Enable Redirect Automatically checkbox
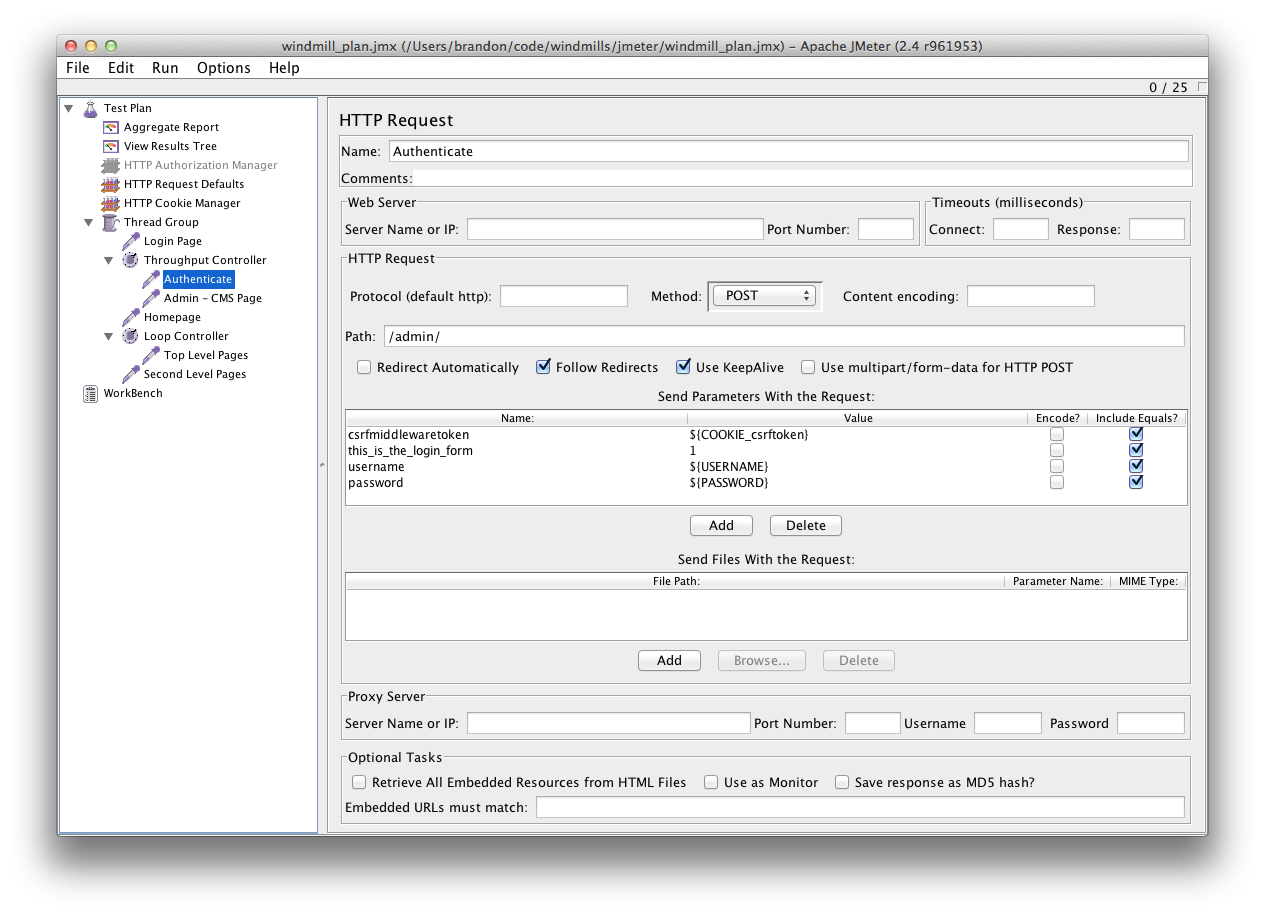The width and height of the screenshot is (1265, 915). click(364, 367)
